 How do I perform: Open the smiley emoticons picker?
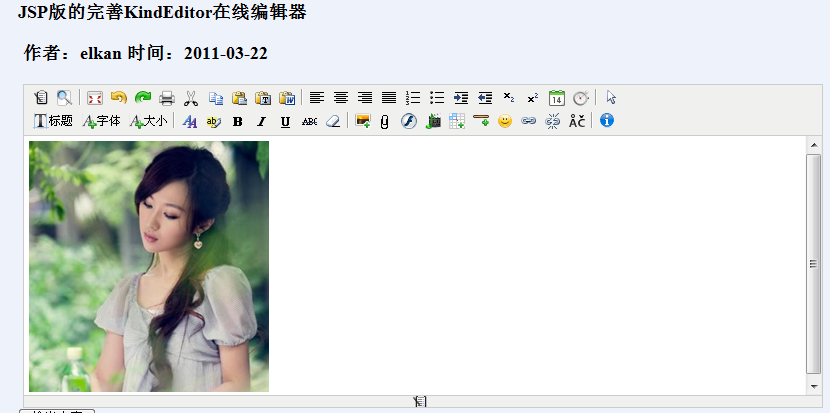[x=505, y=121]
